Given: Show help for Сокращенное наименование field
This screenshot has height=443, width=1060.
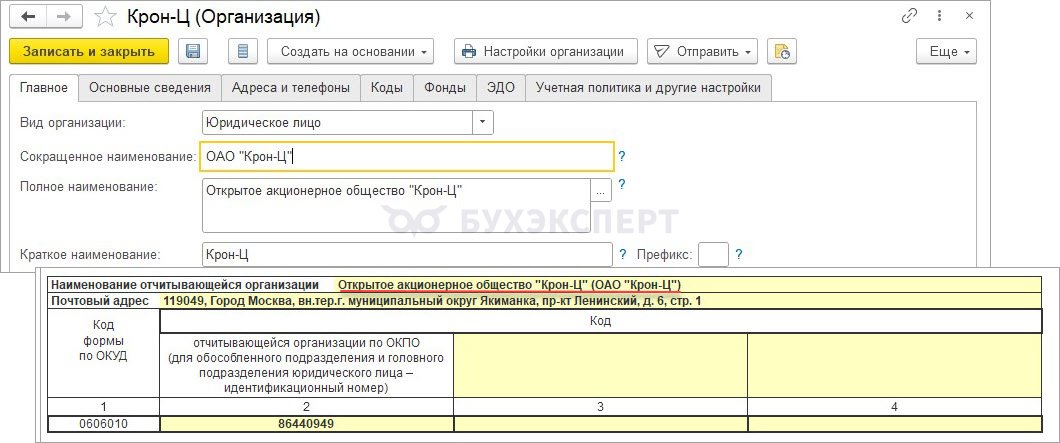Looking at the screenshot, I should pos(622,157).
